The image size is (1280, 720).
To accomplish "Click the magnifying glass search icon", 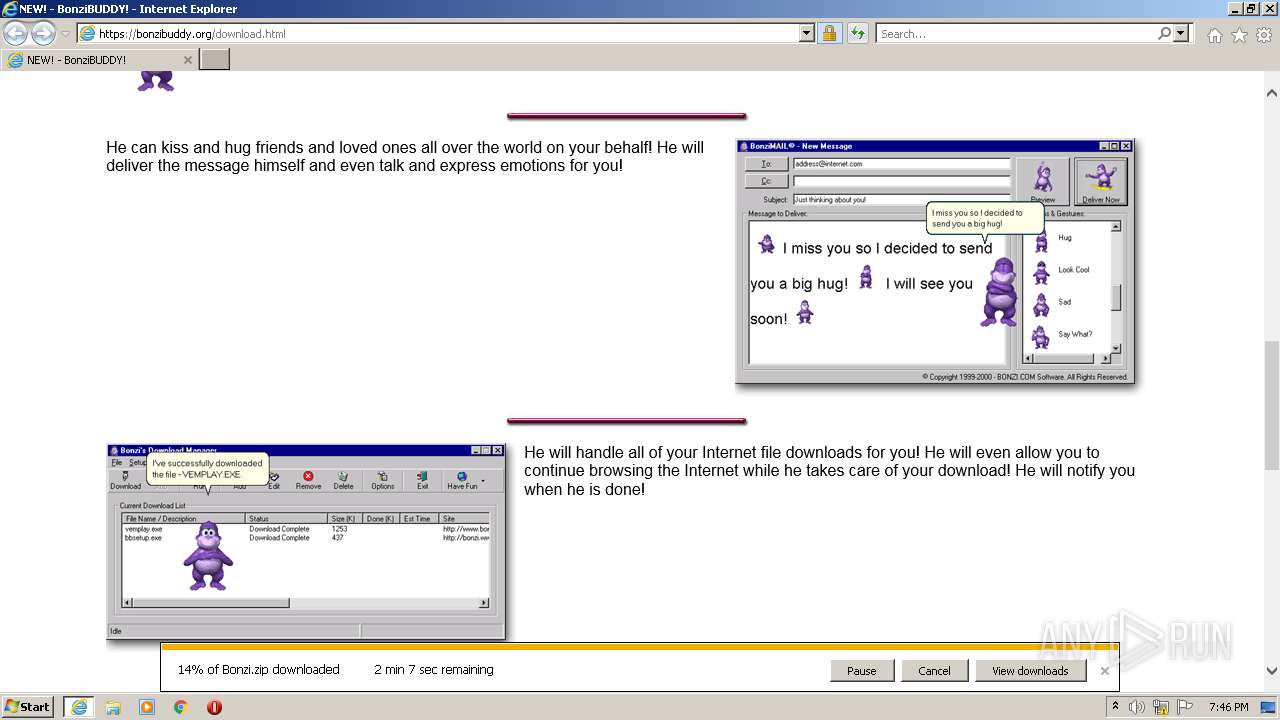I will [x=1164, y=33].
